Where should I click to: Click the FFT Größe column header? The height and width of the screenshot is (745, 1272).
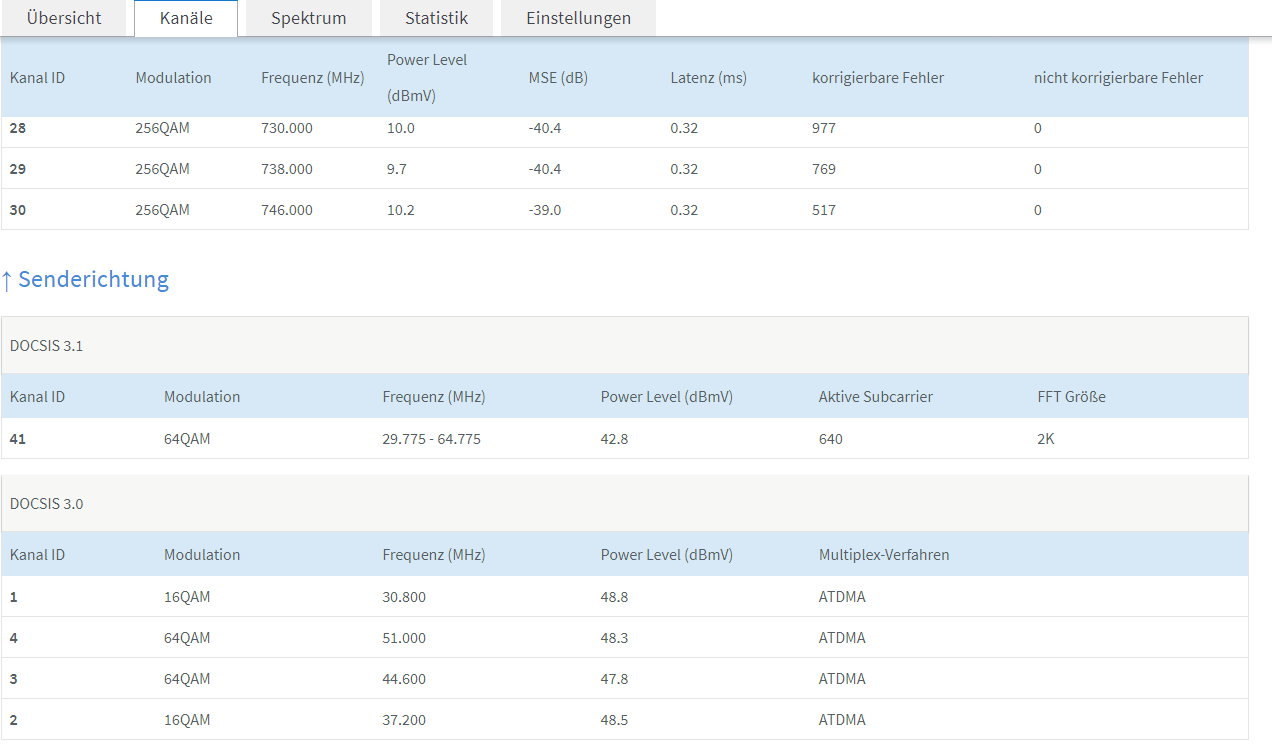click(x=1072, y=396)
